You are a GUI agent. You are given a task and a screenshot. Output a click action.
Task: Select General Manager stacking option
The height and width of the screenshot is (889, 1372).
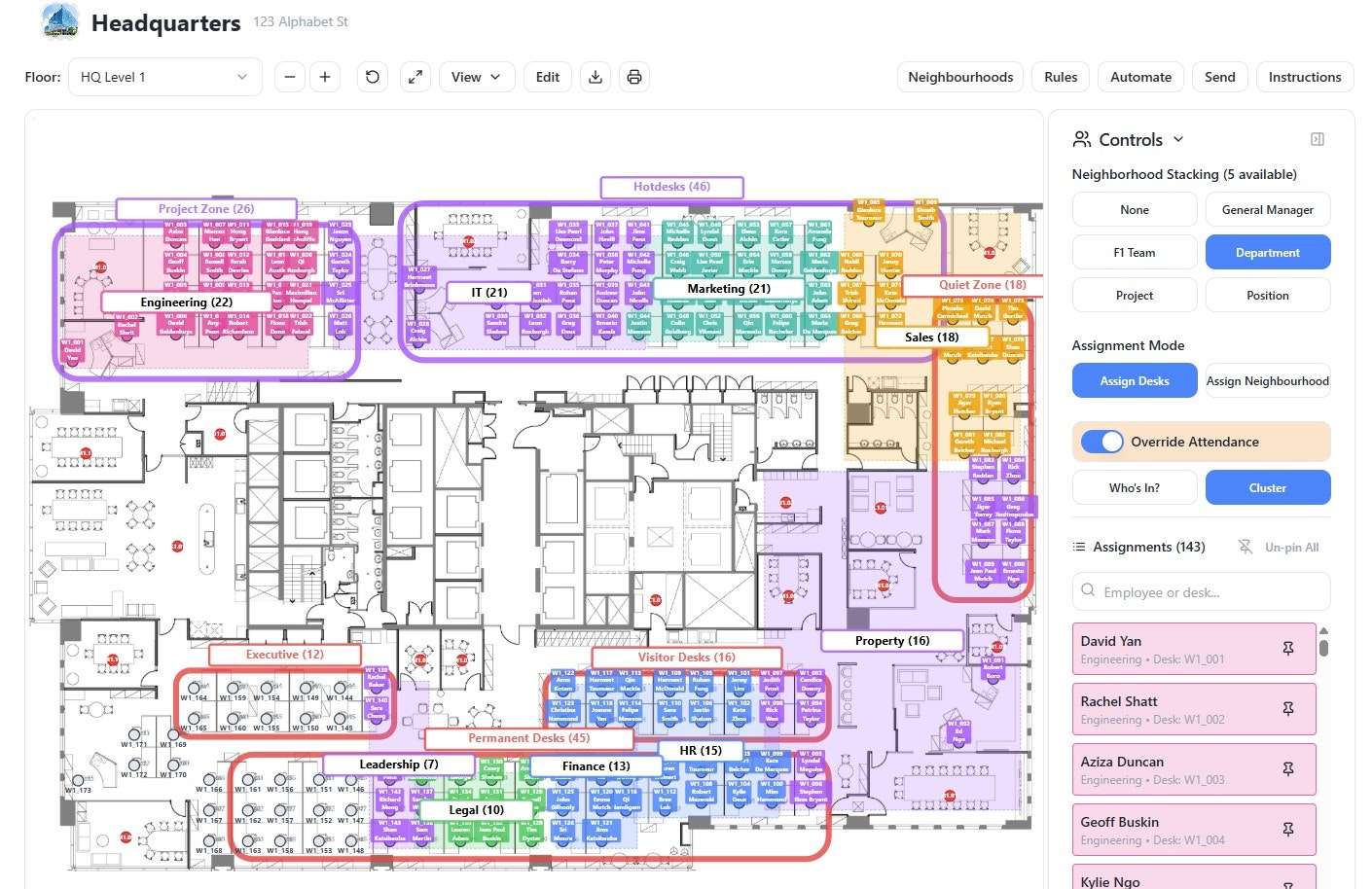pyautogui.click(x=1268, y=209)
